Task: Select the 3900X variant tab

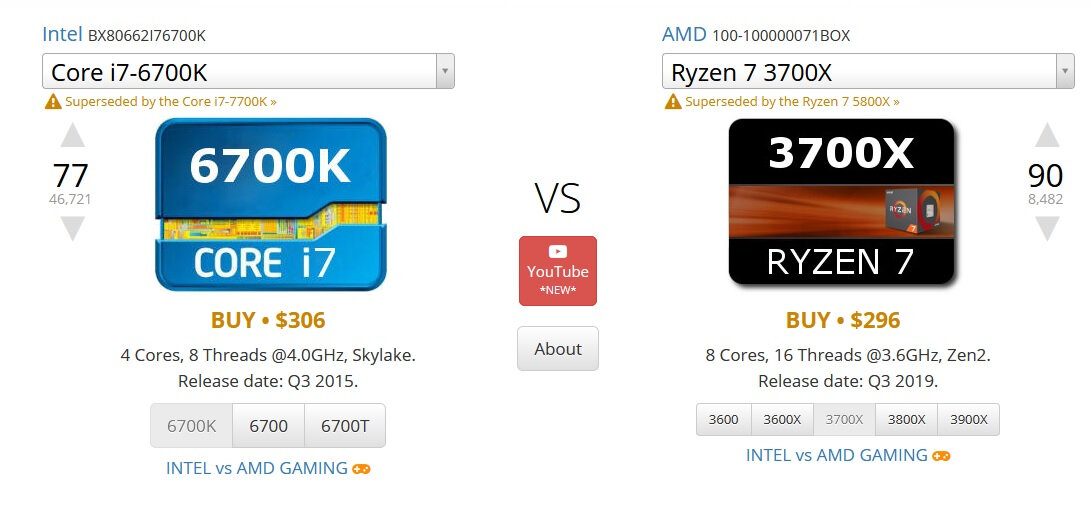Action: point(968,420)
